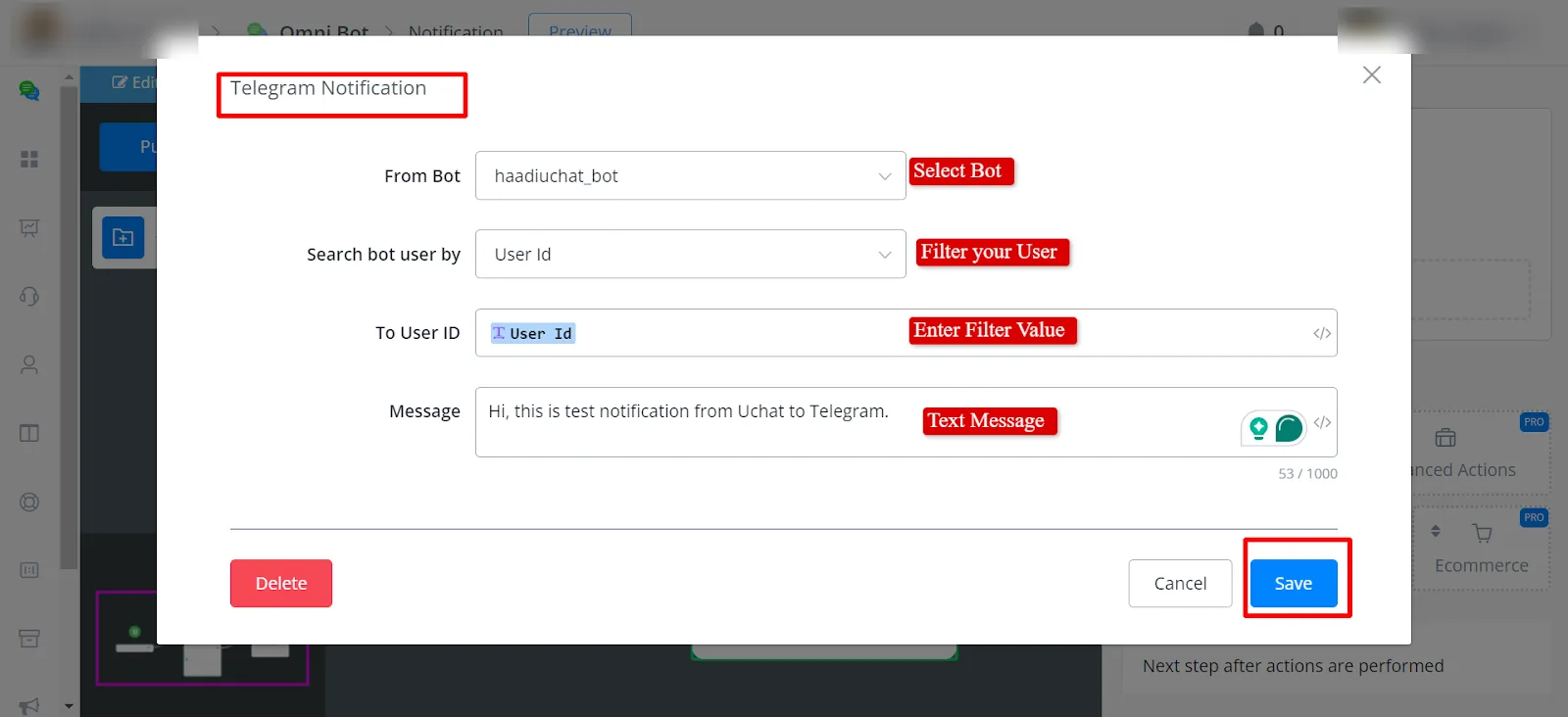Image resolution: width=1568 pixels, height=717 pixels.
Task: Open the lifebuoy support icon in sidebar
Action: [29, 502]
